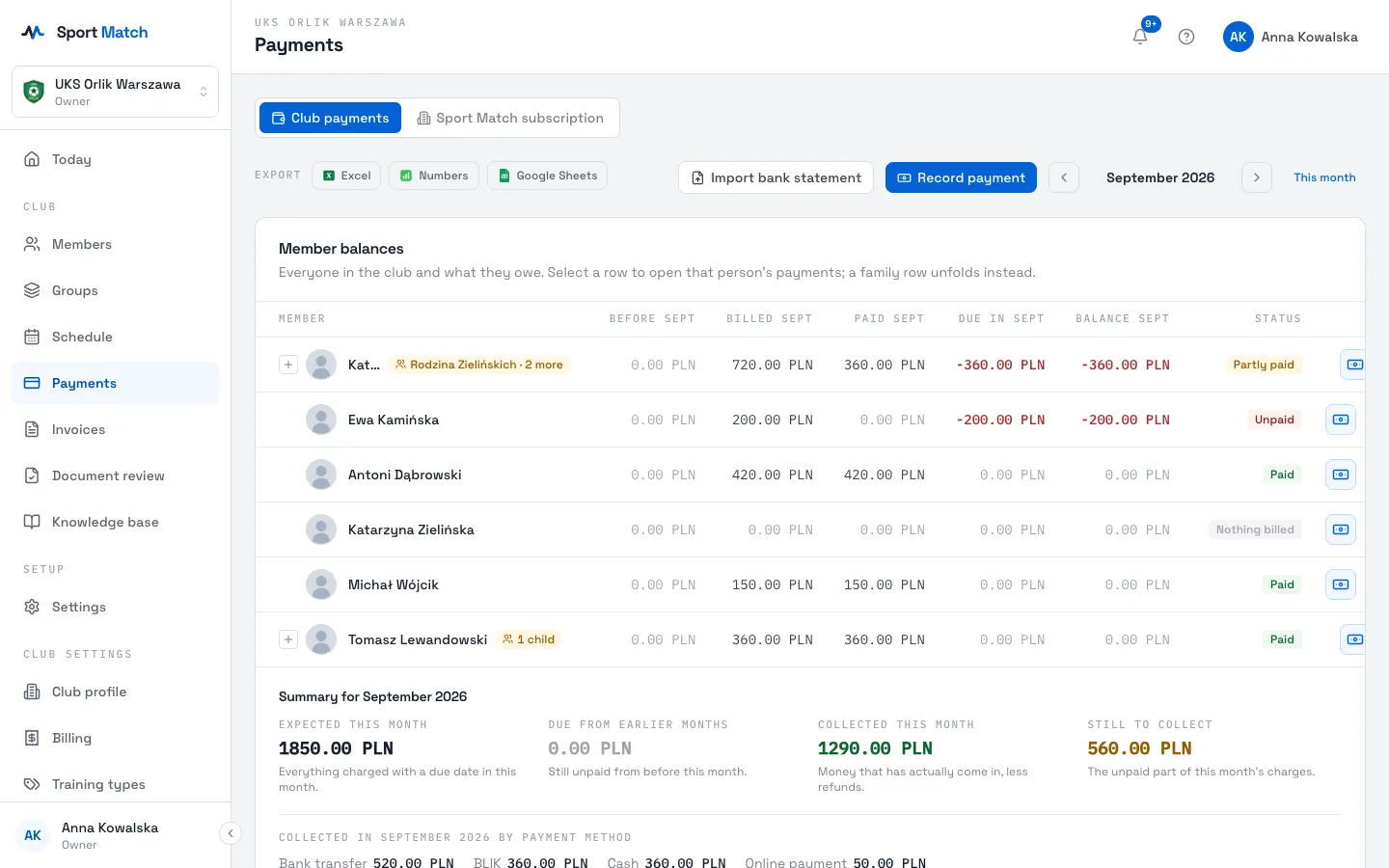The width and height of the screenshot is (1389, 868).
Task: Open Invoices in the sidebar
Action: click(115, 429)
